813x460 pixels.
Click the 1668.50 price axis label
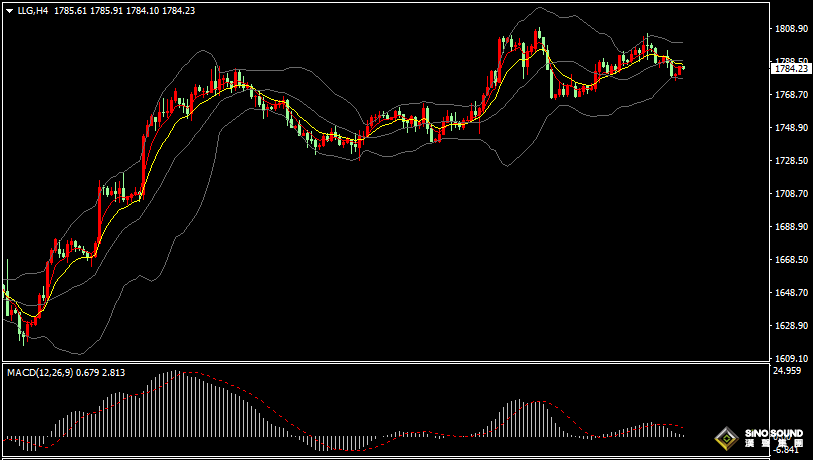click(x=792, y=259)
